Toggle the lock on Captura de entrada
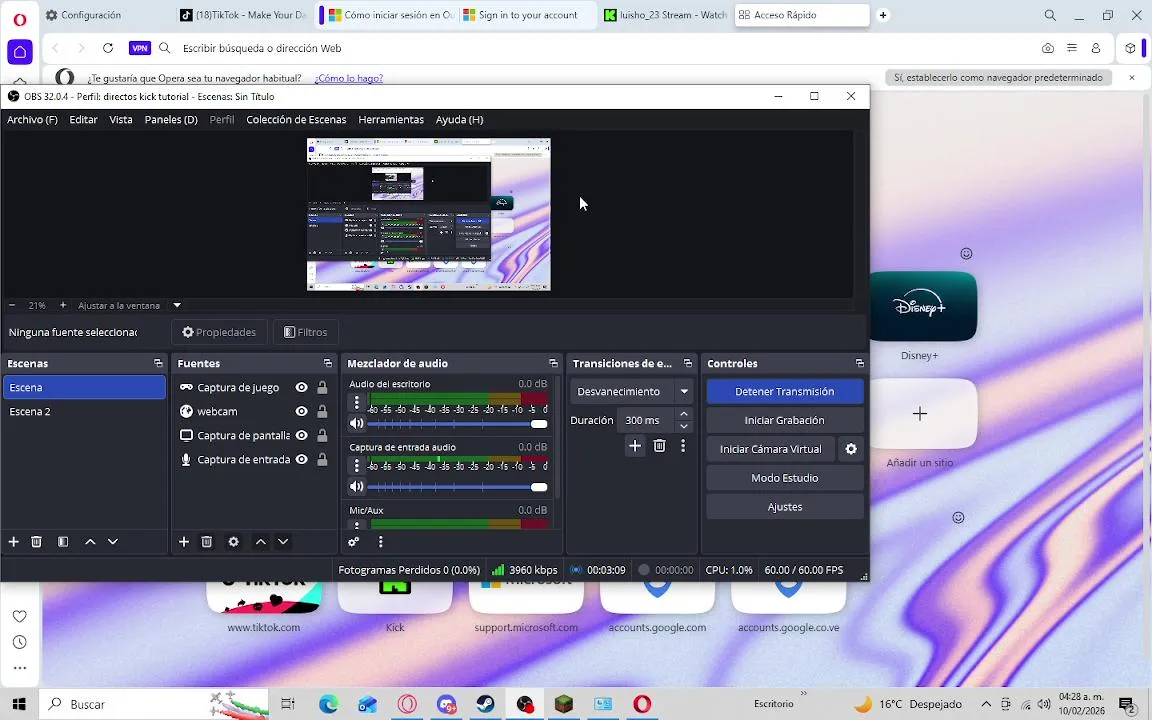Screen dimensions: 1152x720 (x=322, y=460)
